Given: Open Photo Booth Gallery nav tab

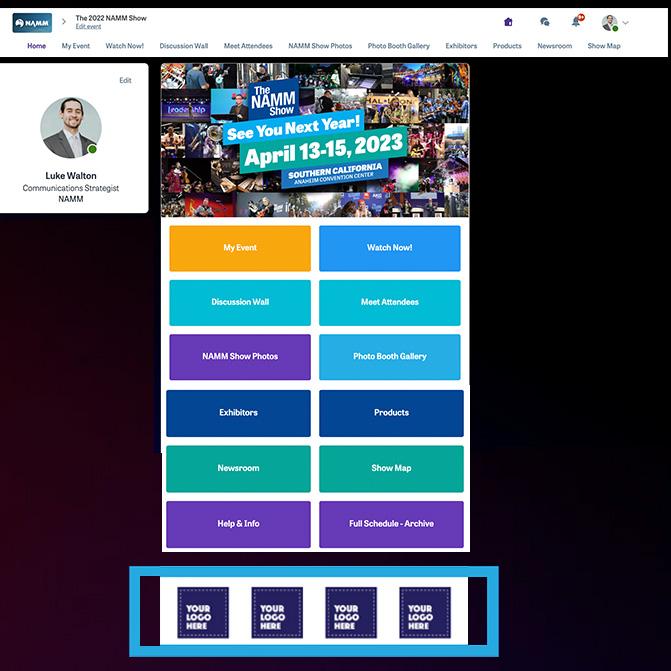Looking at the screenshot, I should 398,46.
